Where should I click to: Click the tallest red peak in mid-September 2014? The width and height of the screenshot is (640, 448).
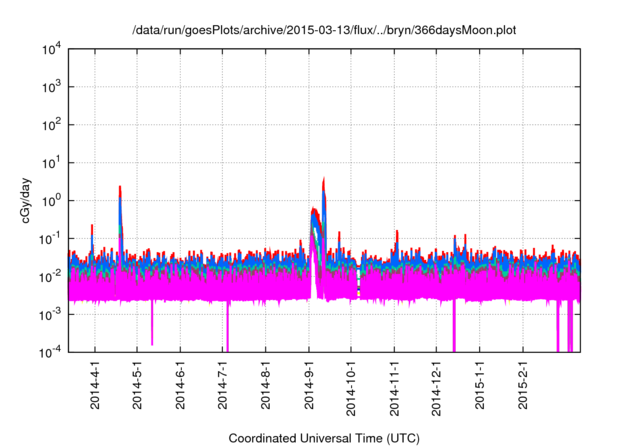click(x=324, y=182)
